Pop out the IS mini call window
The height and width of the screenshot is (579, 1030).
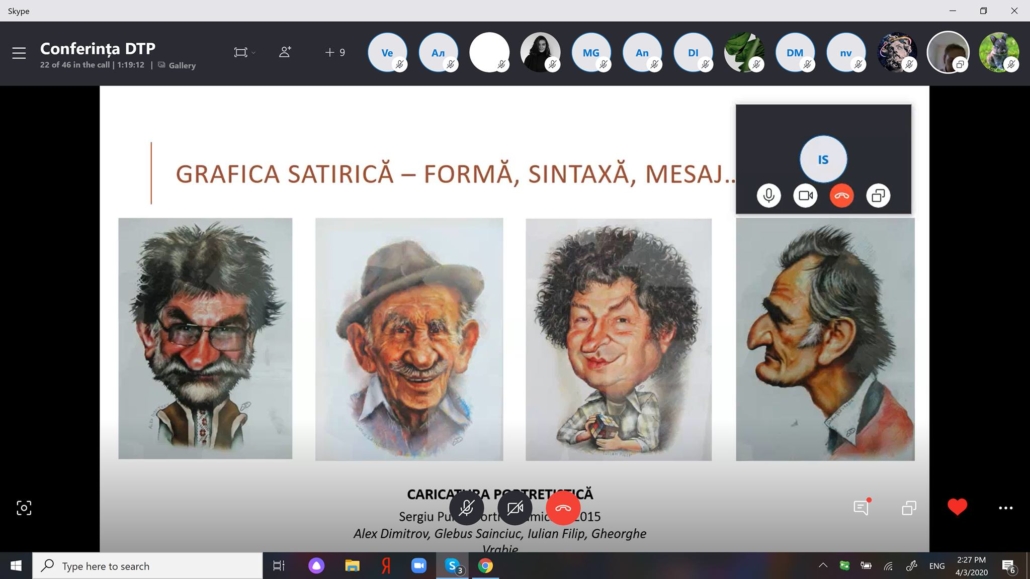pyautogui.click(x=877, y=196)
